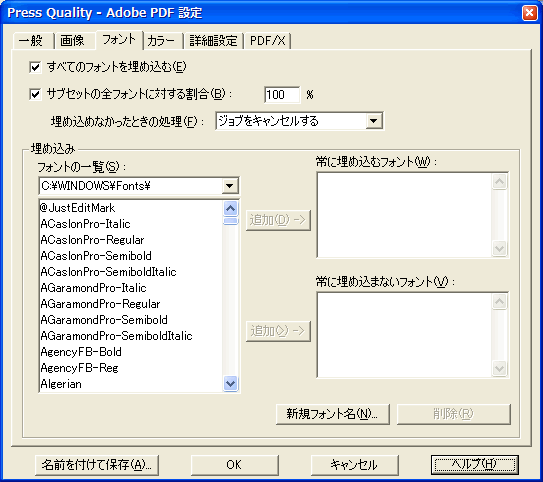Click down arrow of 常に埋め込まないフォント scrollbar
The height and width of the screenshot is (482, 543).
click(499, 368)
